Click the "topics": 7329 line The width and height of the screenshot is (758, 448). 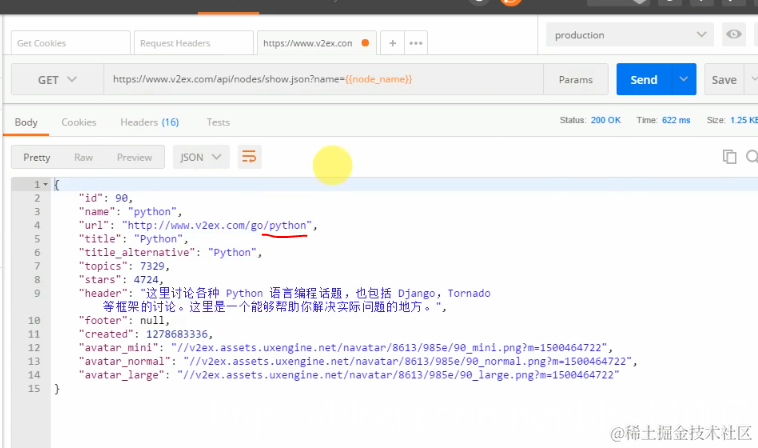click(124, 266)
